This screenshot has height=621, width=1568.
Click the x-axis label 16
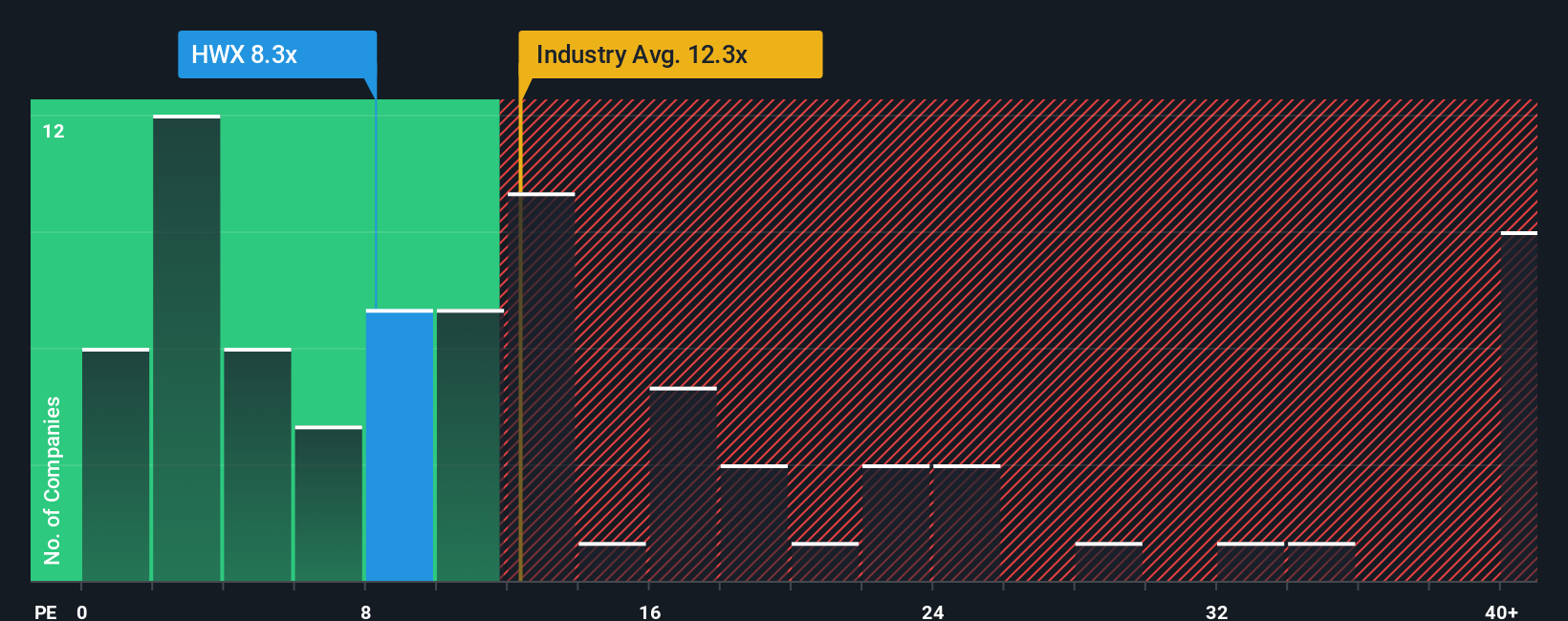coord(650,611)
